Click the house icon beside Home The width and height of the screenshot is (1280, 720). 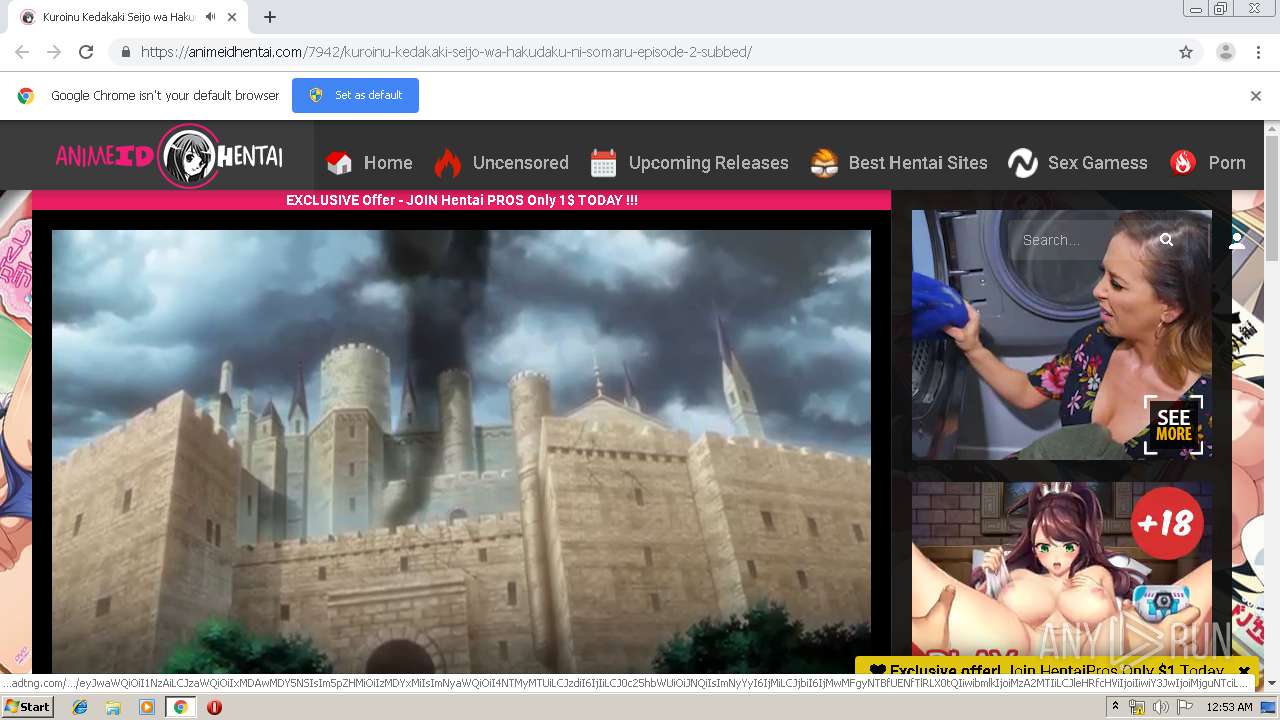pyautogui.click(x=340, y=163)
